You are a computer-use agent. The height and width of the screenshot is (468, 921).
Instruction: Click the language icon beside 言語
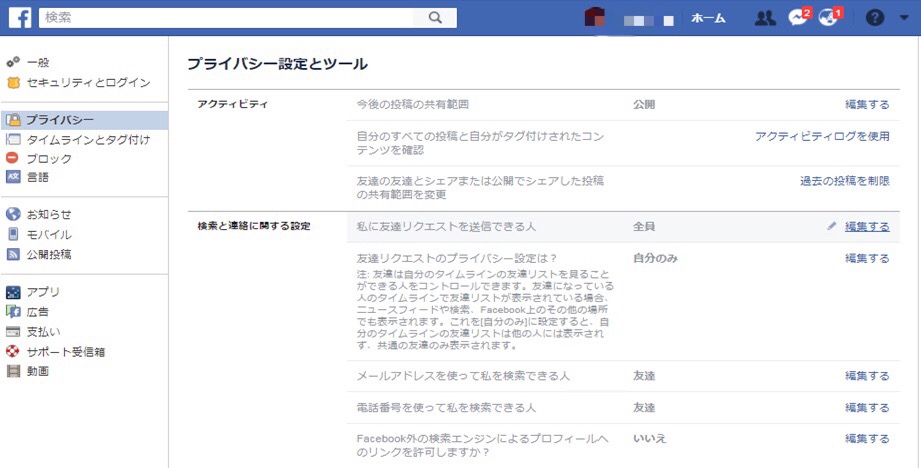pyautogui.click(x=13, y=177)
